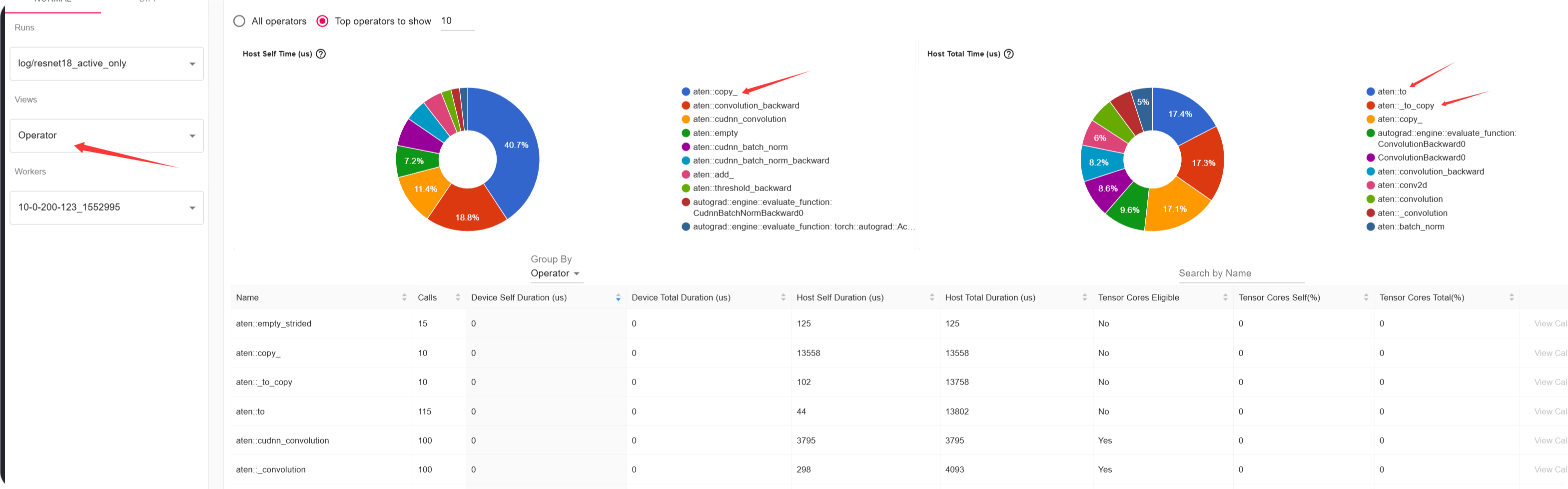Click help icon beside Host Self Time
This screenshot has width=1568, height=489.
pyautogui.click(x=321, y=53)
